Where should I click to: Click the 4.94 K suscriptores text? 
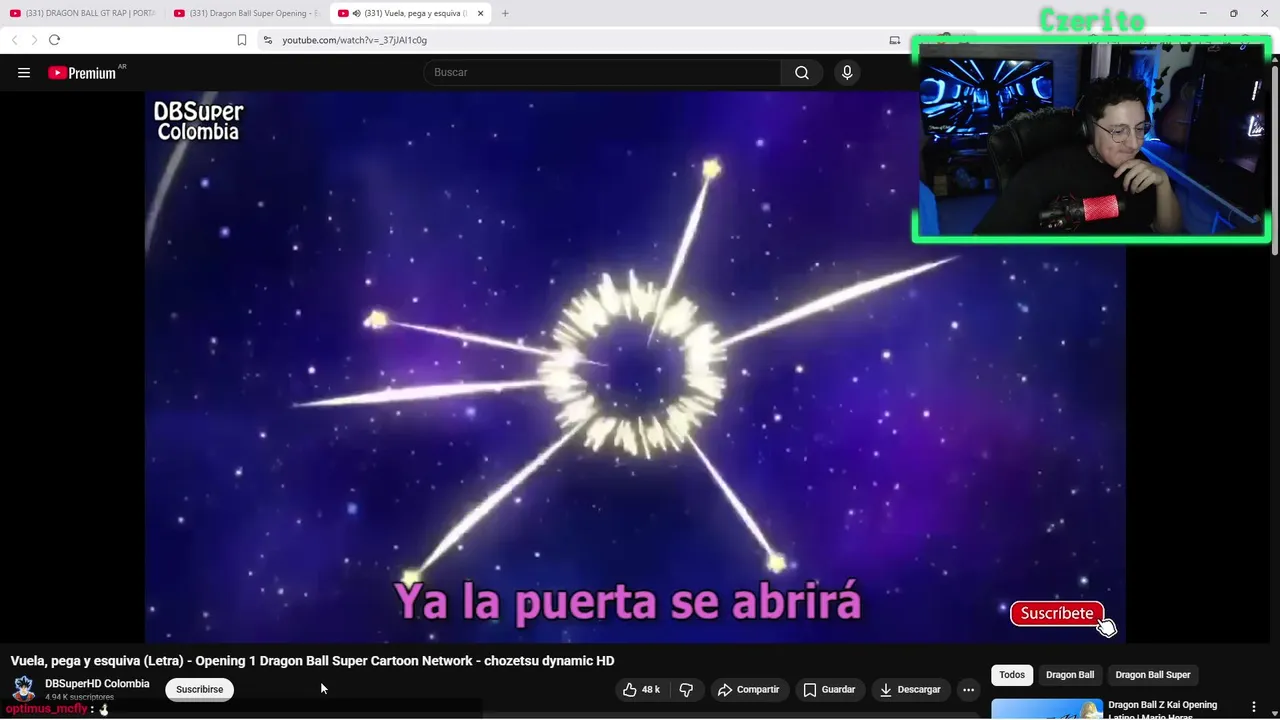(x=79, y=697)
